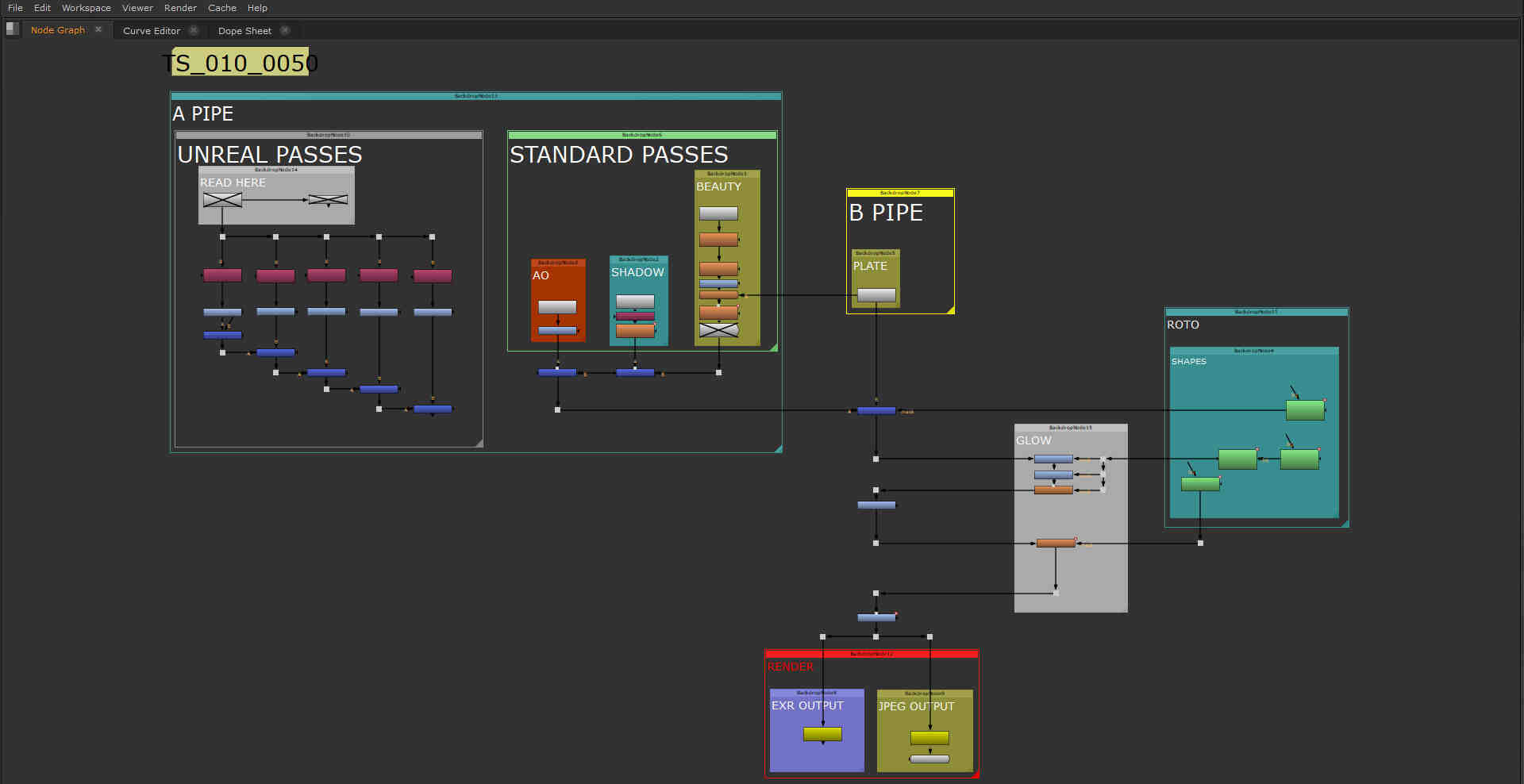Select the gray node in SHADOW backdrop
The width and height of the screenshot is (1524, 784).
[635, 302]
